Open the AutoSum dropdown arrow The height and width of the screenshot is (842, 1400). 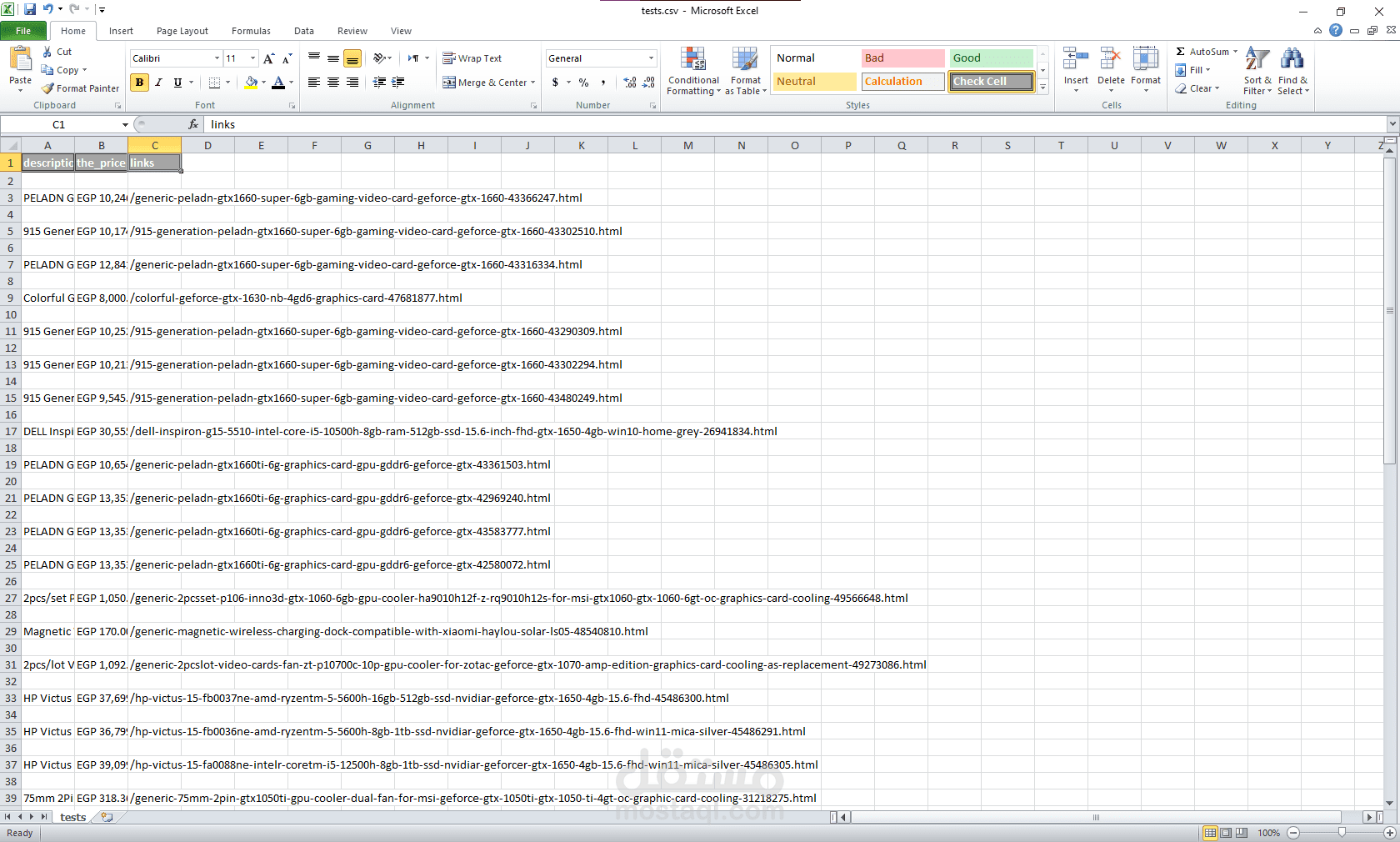(1235, 52)
